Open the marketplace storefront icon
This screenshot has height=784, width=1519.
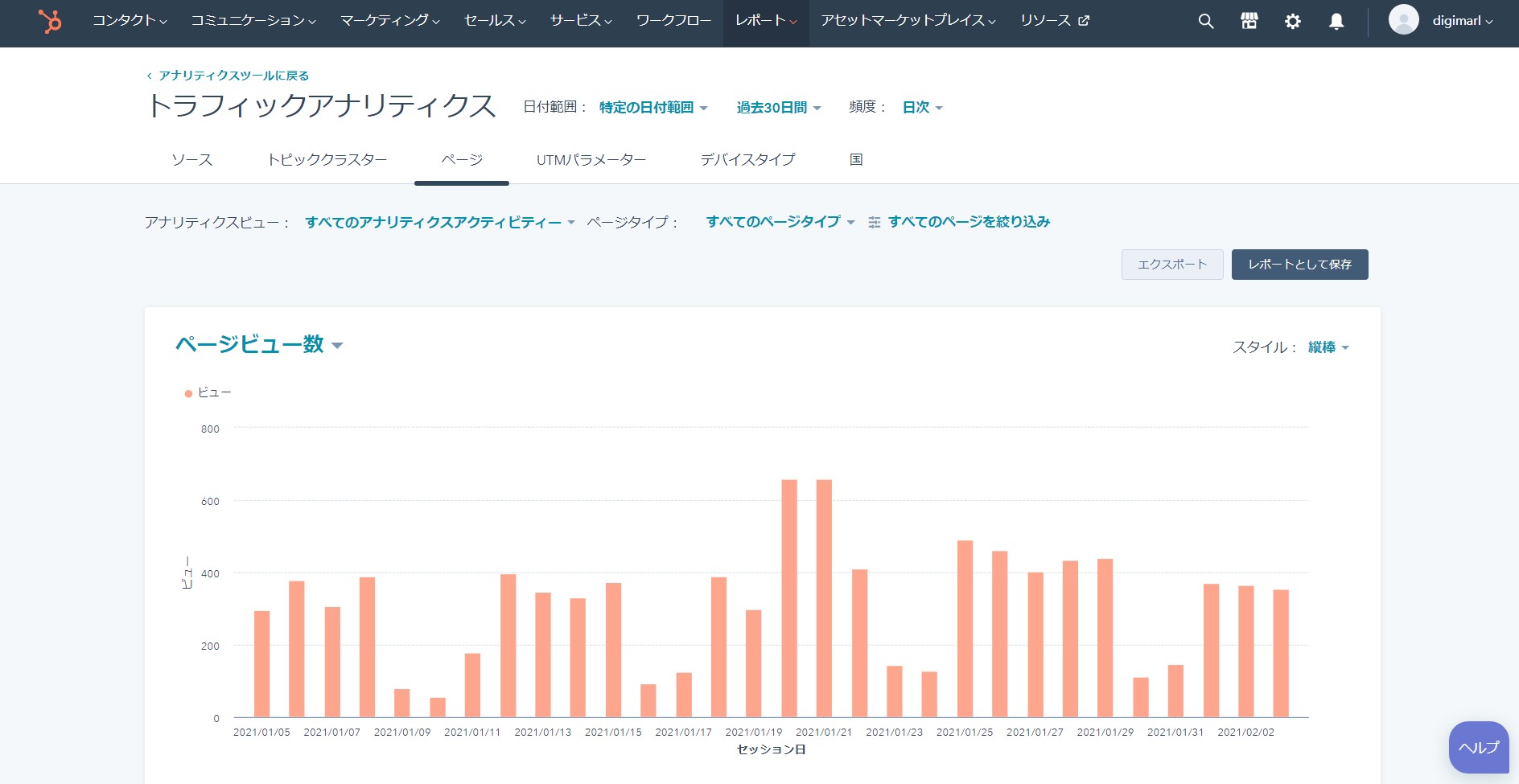(1249, 22)
